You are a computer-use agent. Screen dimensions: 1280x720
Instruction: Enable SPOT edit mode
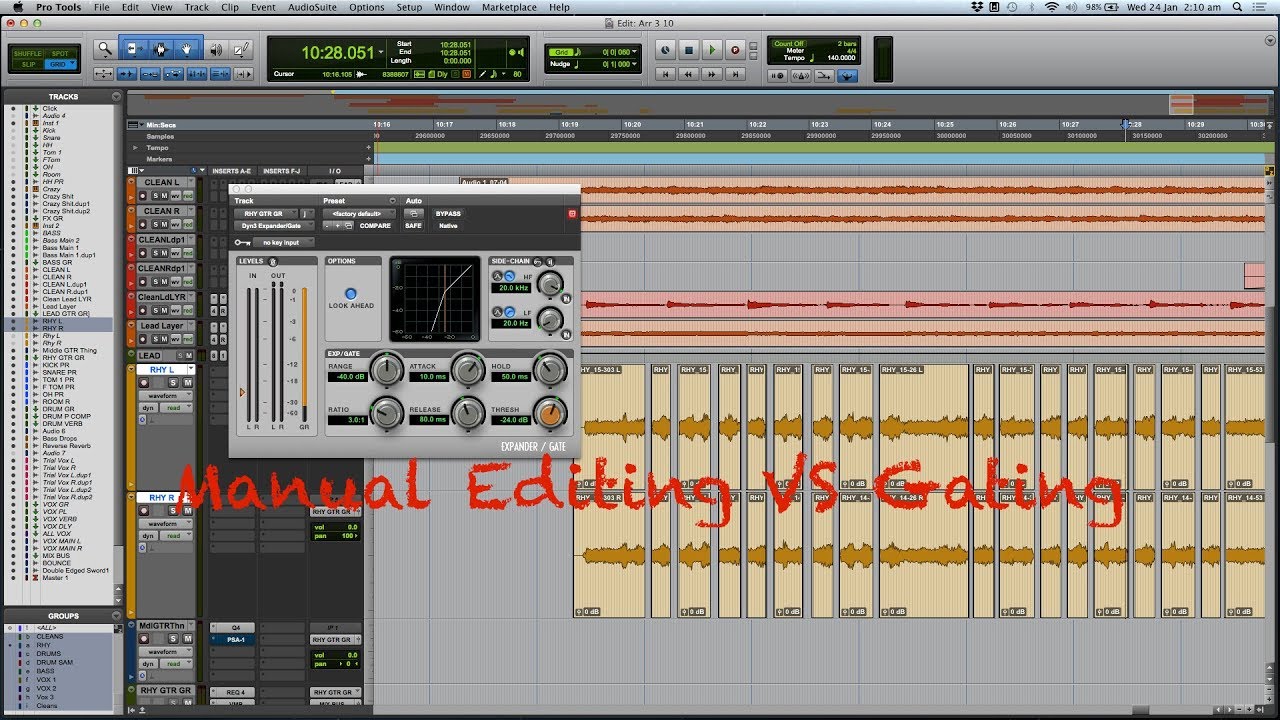pyautogui.click(x=60, y=53)
